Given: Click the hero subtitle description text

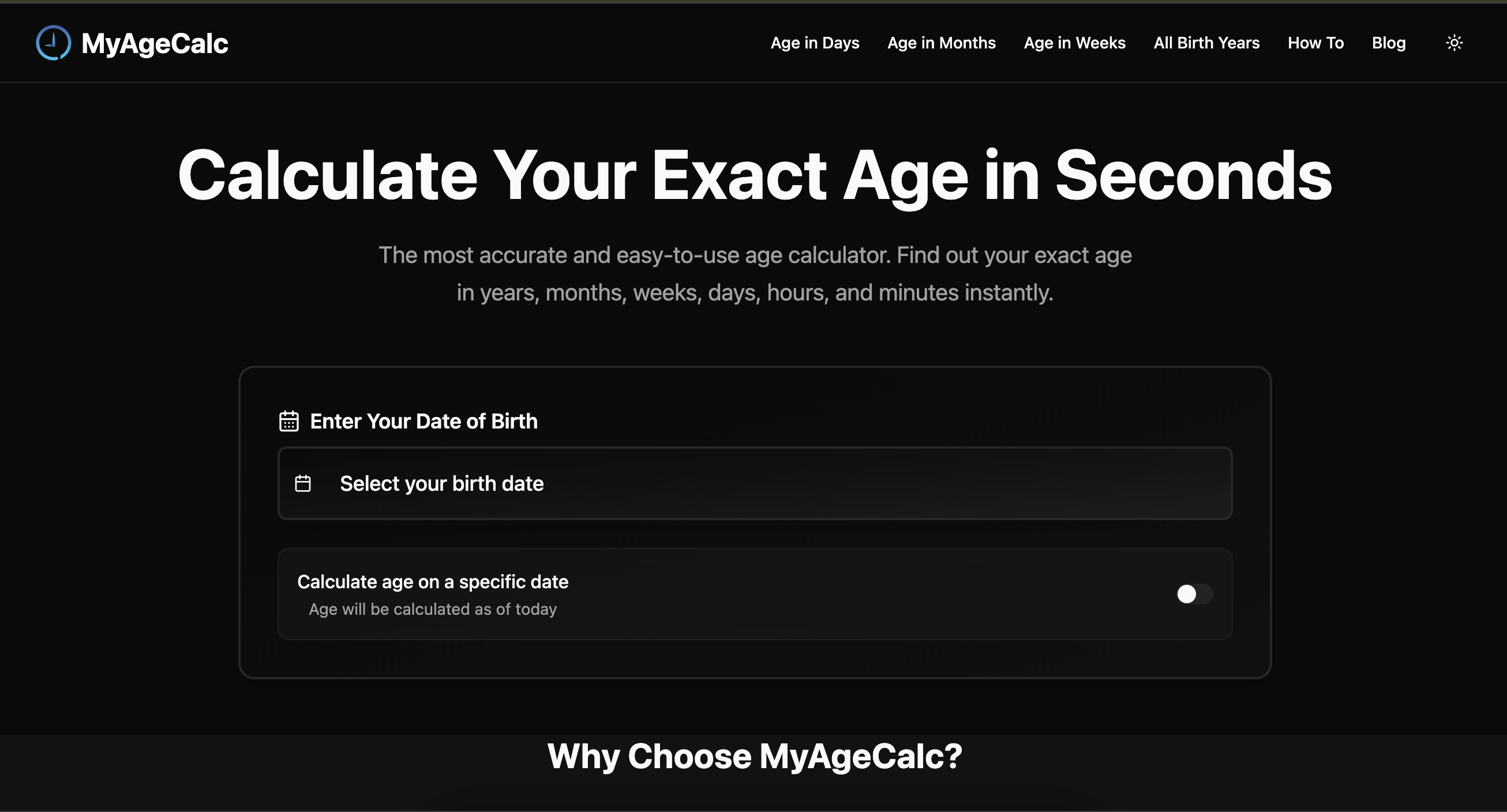Looking at the screenshot, I should 755,273.
